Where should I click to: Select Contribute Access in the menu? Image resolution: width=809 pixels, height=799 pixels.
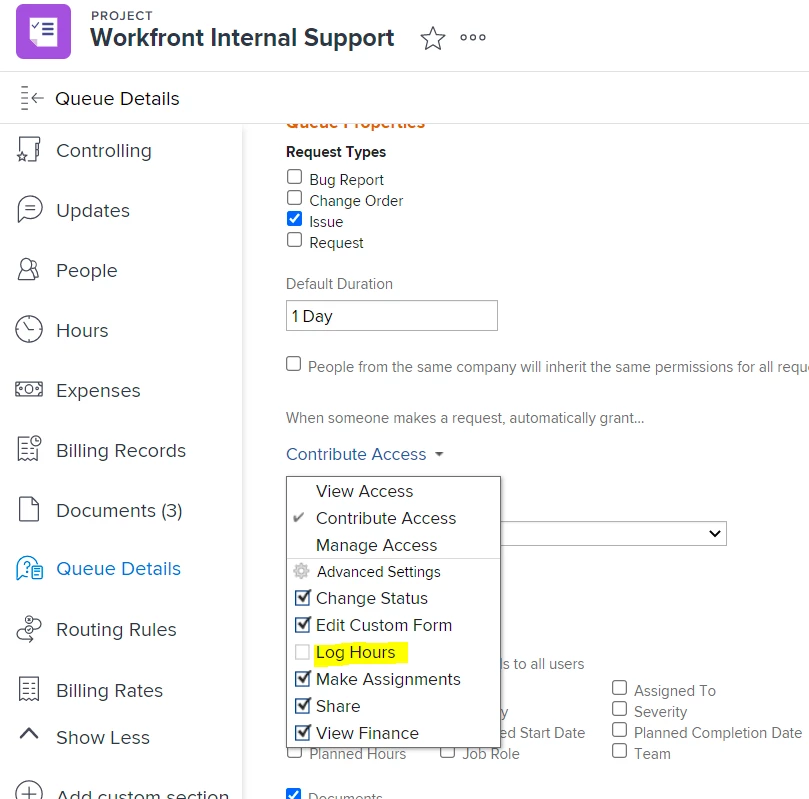[x=386, y=518]
